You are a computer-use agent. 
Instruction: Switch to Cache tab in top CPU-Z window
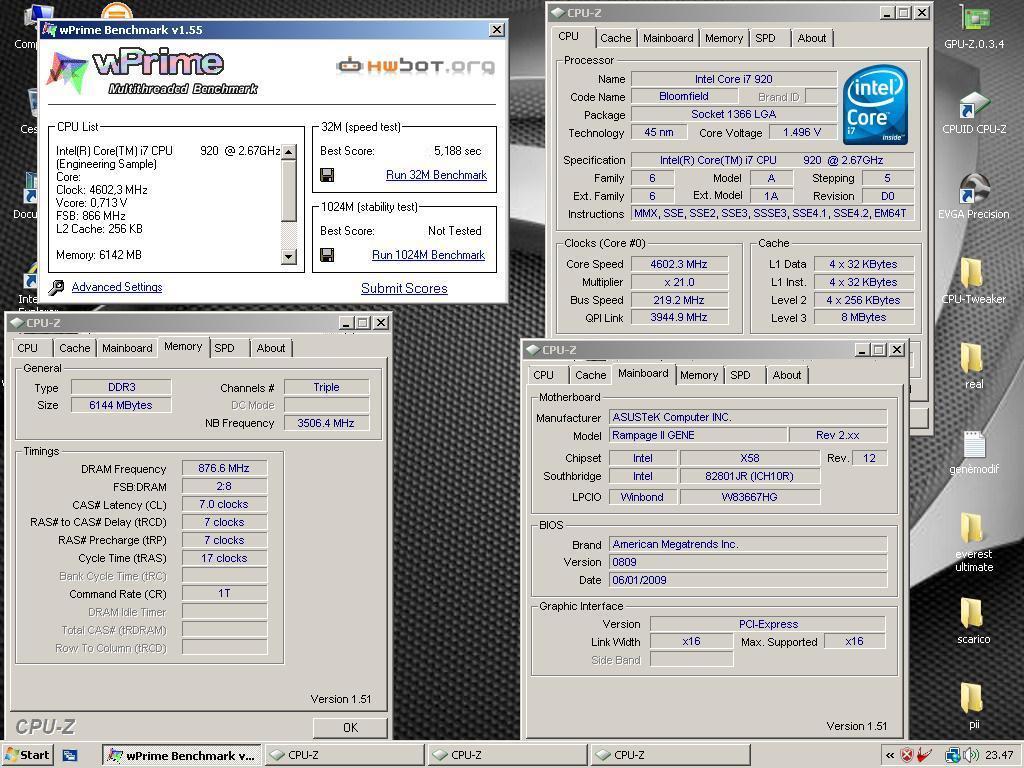(x=615, y=38)
